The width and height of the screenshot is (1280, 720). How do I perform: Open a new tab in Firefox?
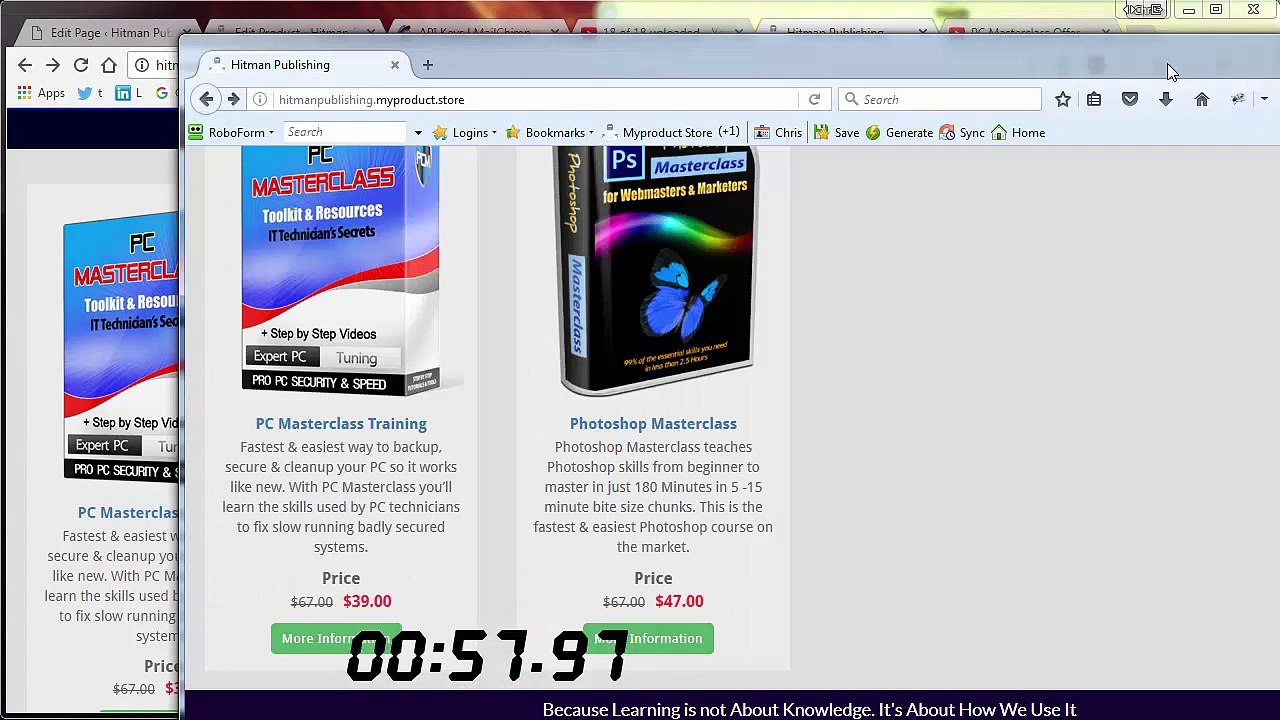coord(428,65)
